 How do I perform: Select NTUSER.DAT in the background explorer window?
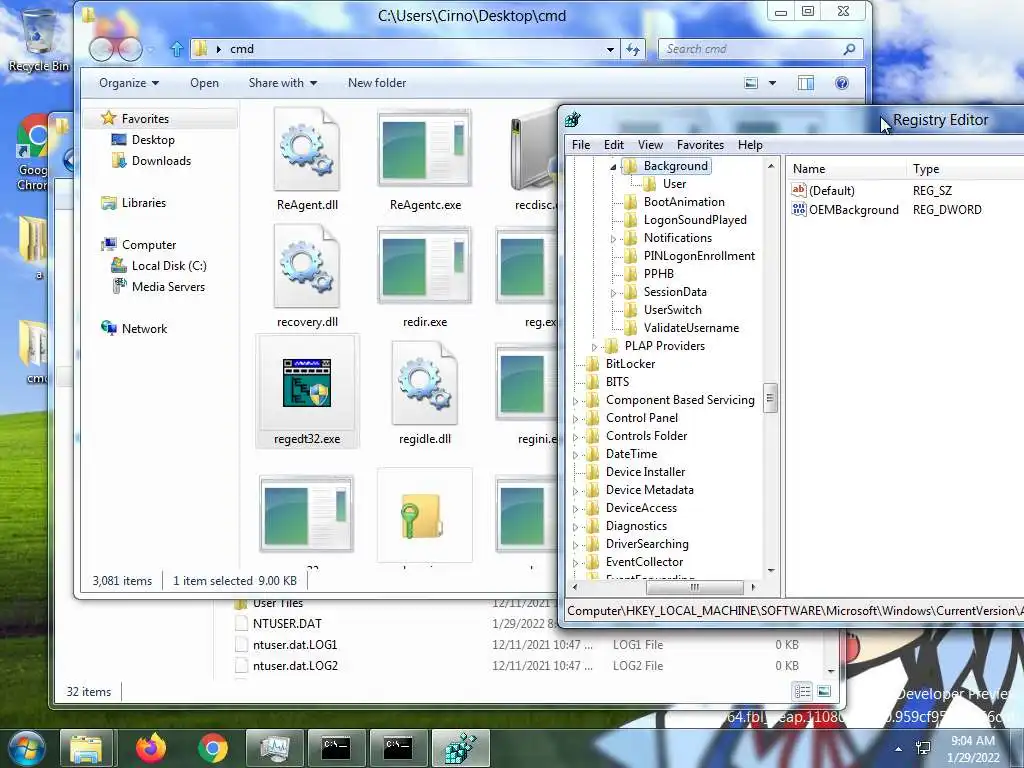click(287, 624)
